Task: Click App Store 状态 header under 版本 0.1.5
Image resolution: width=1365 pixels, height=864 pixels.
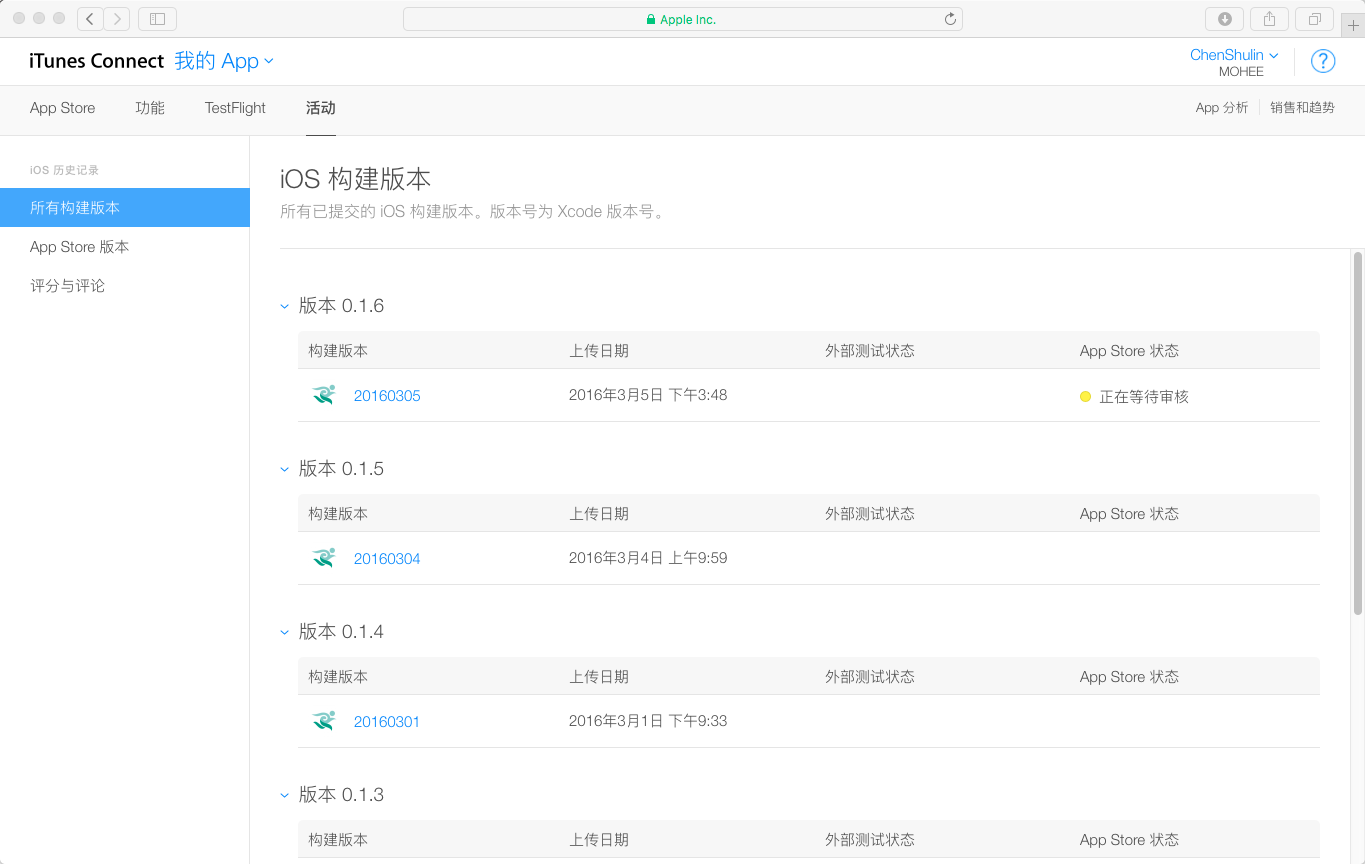Action: [1129, 514]
